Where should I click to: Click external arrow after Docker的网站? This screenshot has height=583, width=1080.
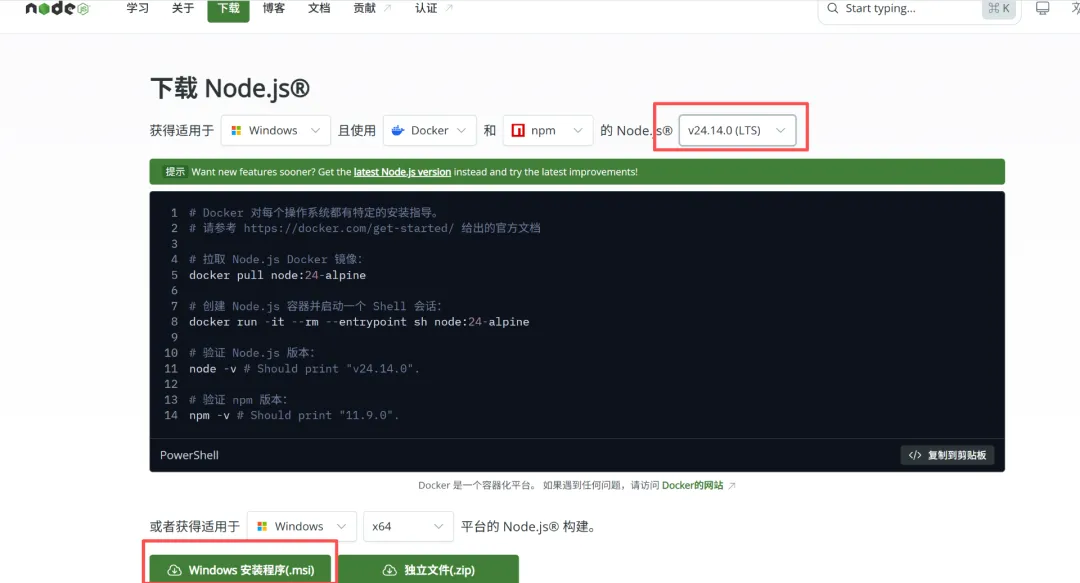point(731,486)
